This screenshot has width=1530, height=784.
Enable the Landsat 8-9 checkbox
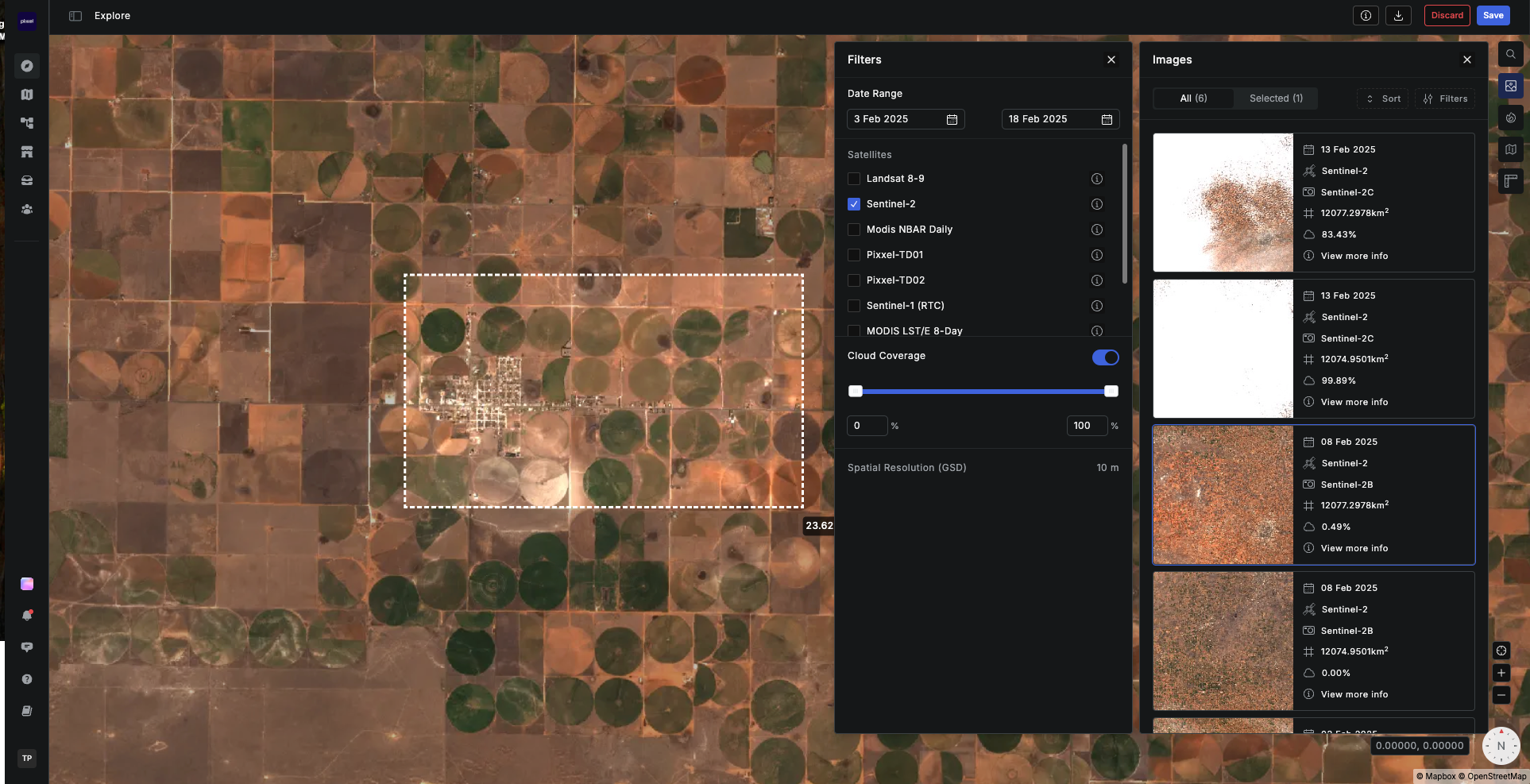[854, 179]
